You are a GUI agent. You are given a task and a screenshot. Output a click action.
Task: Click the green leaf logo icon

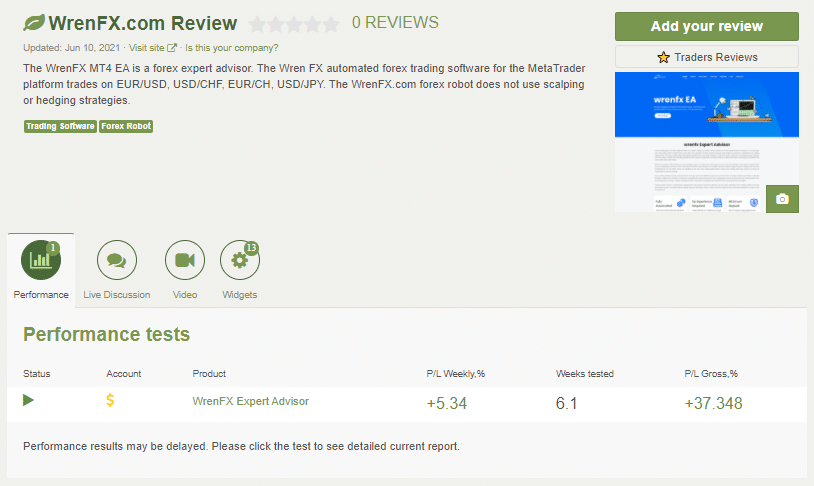point(34,23)
